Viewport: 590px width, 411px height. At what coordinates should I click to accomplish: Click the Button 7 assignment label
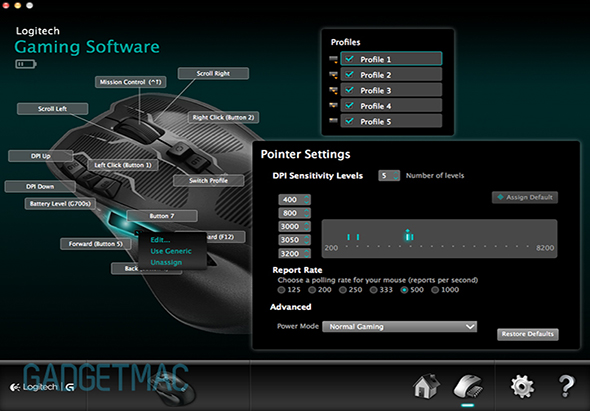click(162, 216)
